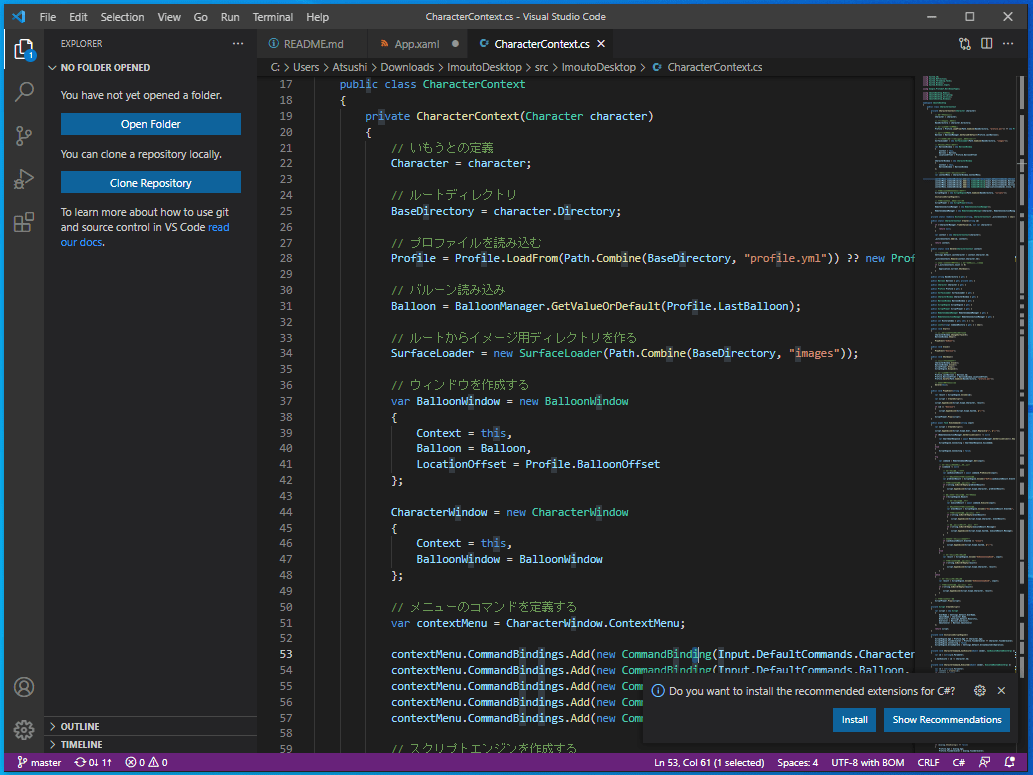The image size is (1033, 775).
Task: Open editor more actions ellipsis
Action: click(1008, 43)
